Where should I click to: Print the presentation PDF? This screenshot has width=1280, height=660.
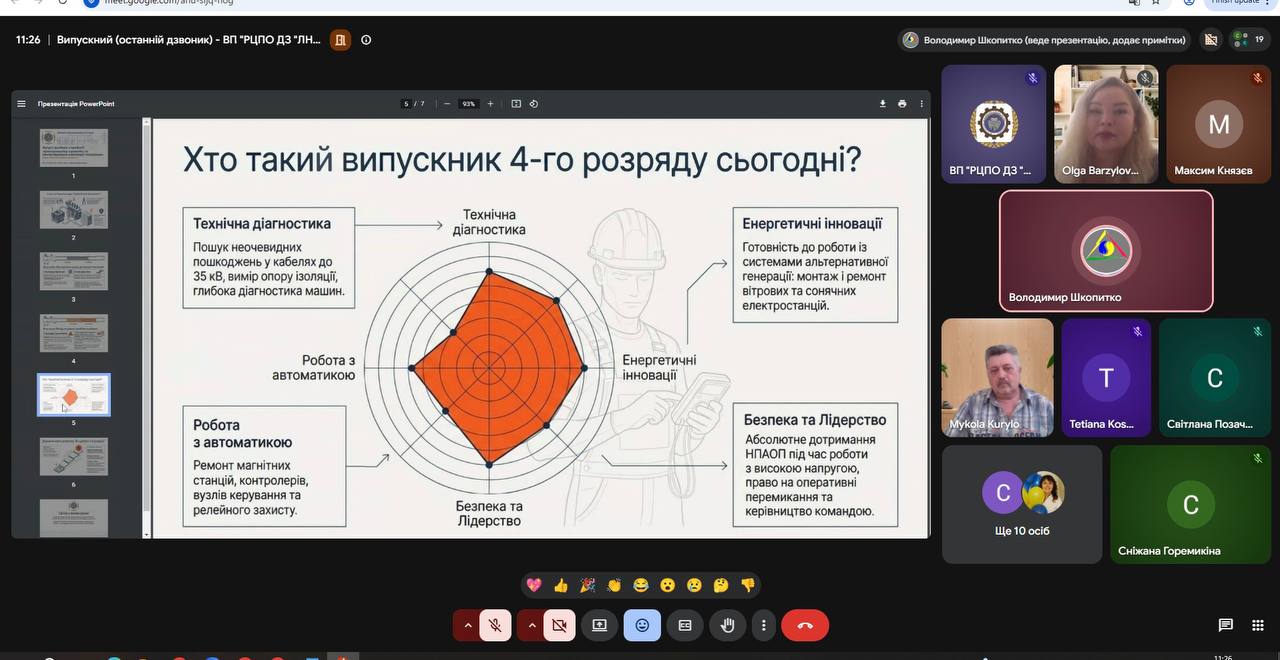[x=902, y=103]
